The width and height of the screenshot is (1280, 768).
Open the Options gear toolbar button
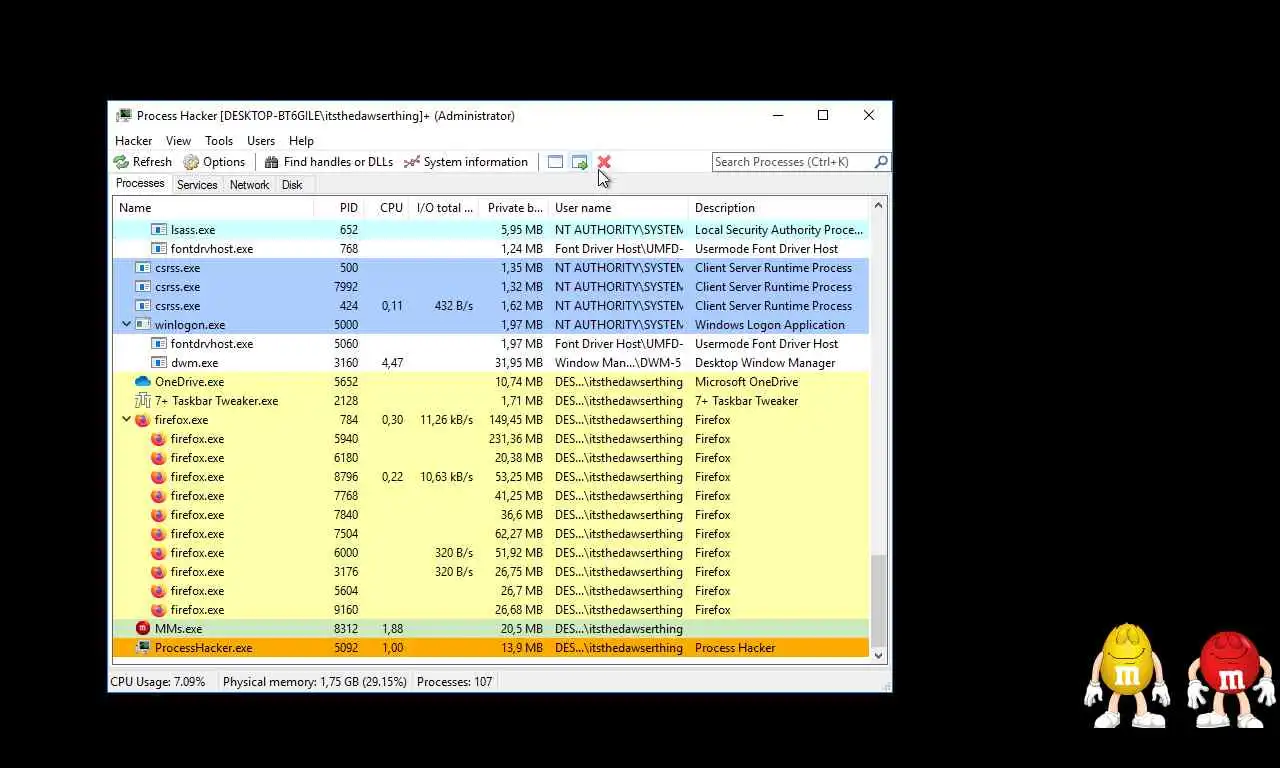[214, 162]
